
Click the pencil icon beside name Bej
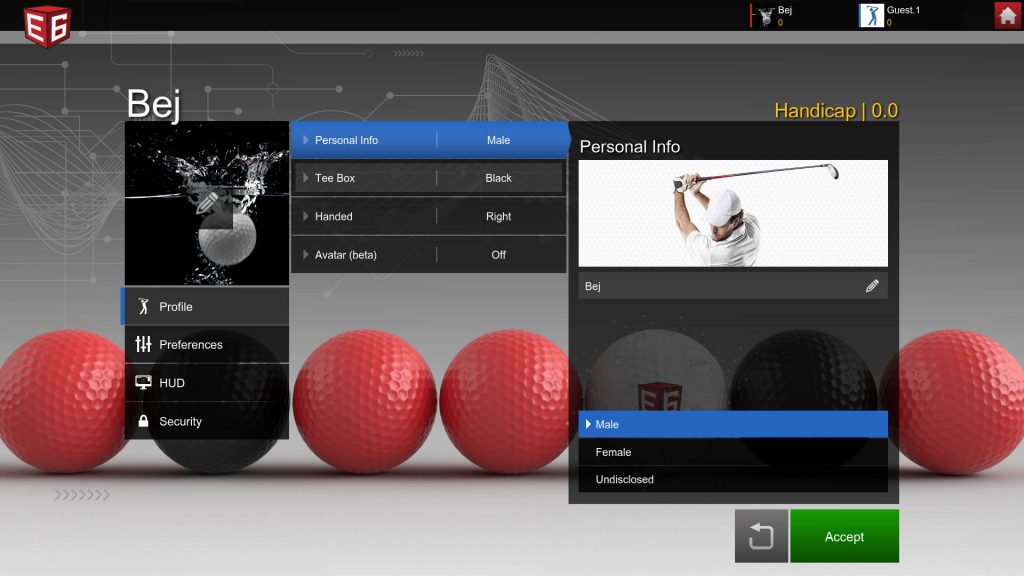(872, 286)
